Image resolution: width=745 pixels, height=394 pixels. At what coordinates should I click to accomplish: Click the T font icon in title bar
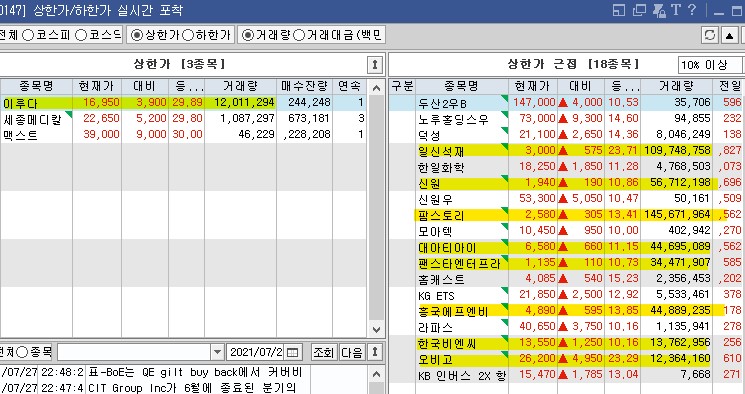click(x=676, y=10)
